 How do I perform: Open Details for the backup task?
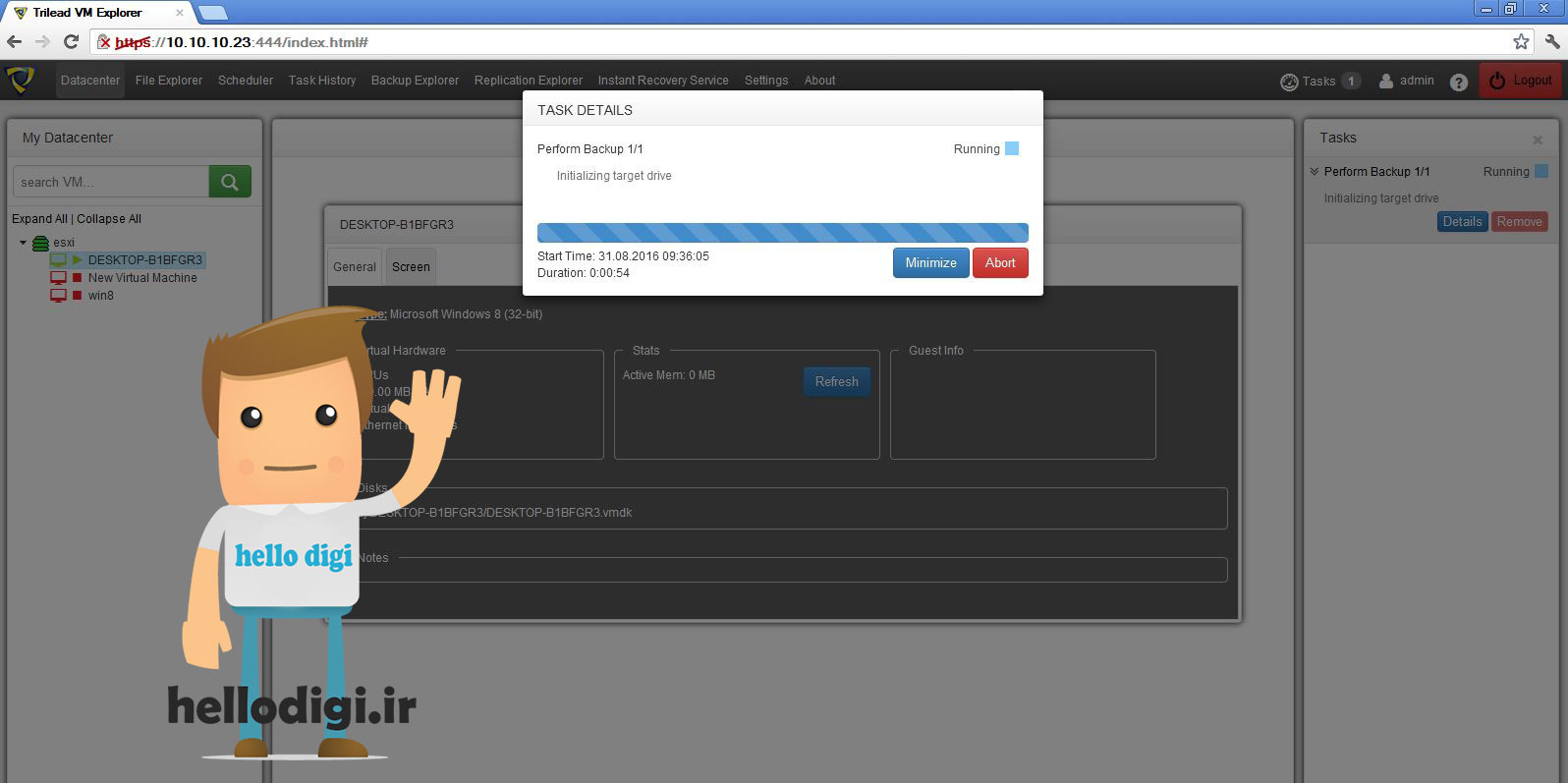click(x=1462, y=222)
